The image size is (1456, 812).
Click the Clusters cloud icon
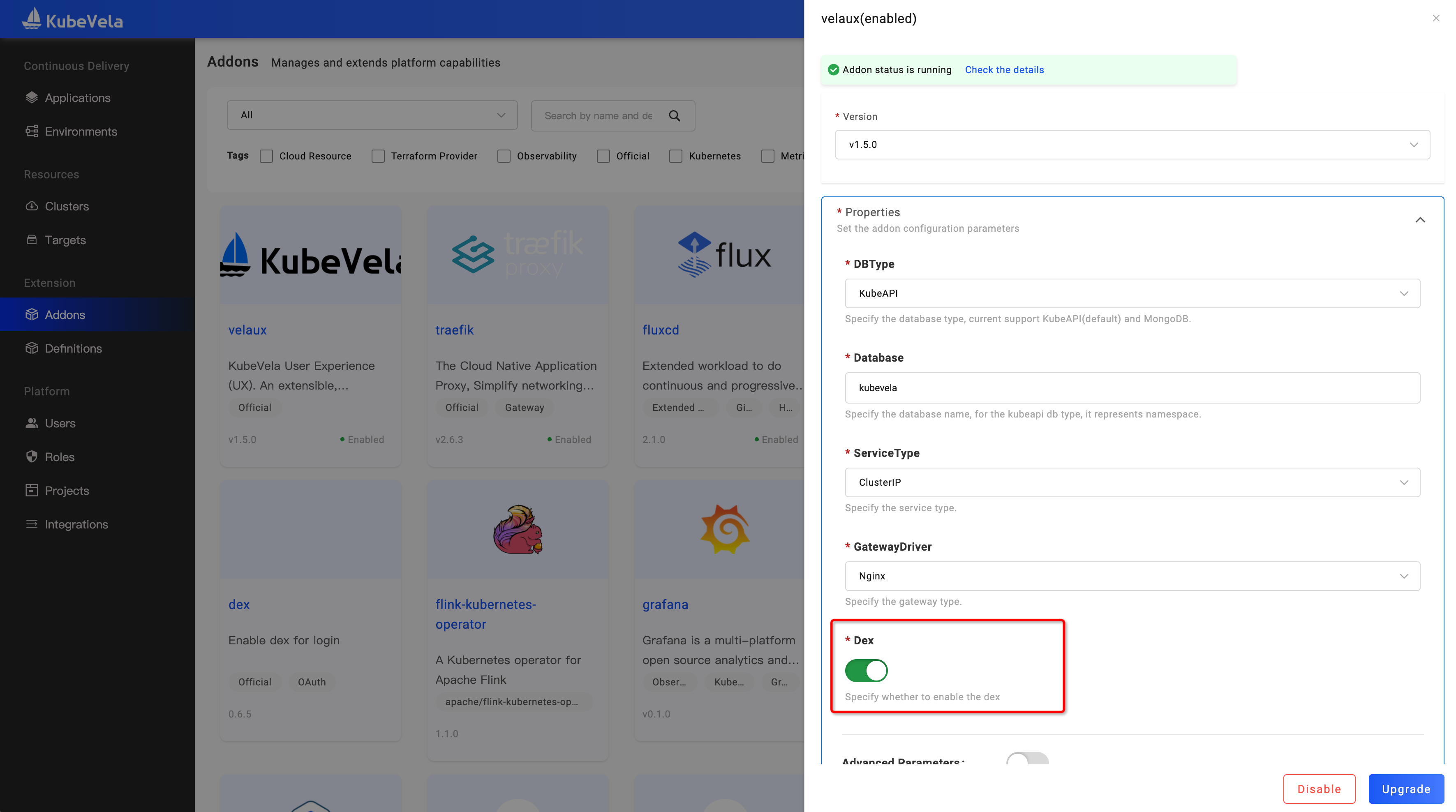(x=32, y=206)
